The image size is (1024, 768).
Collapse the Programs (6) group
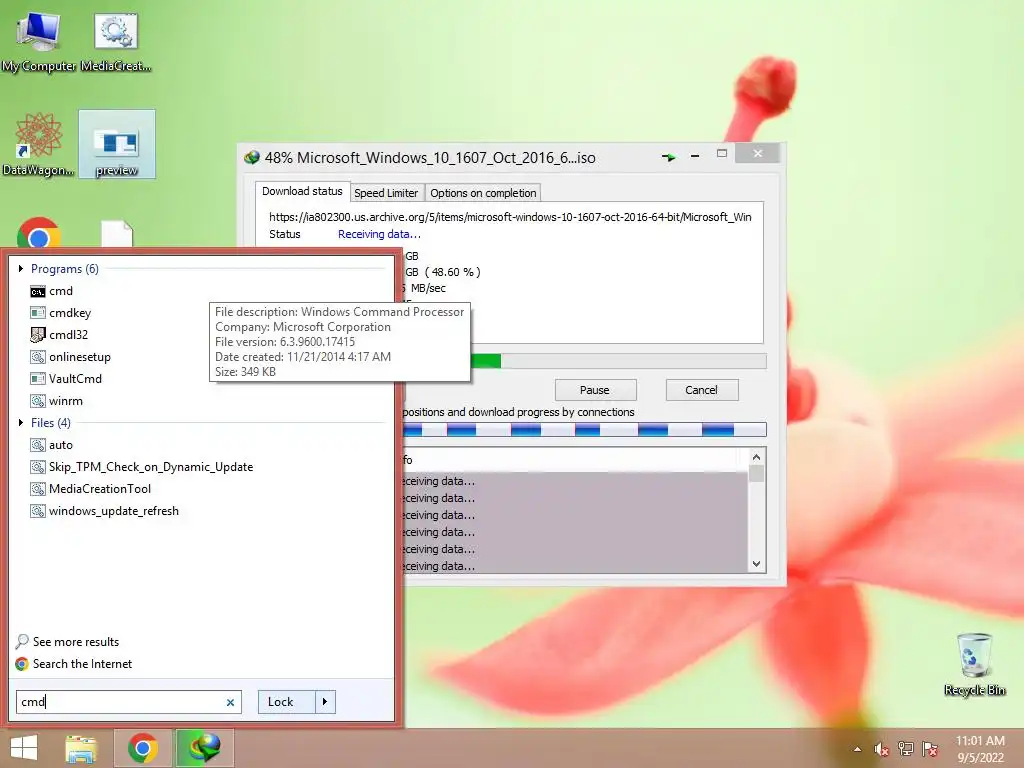tap(21, 269)
